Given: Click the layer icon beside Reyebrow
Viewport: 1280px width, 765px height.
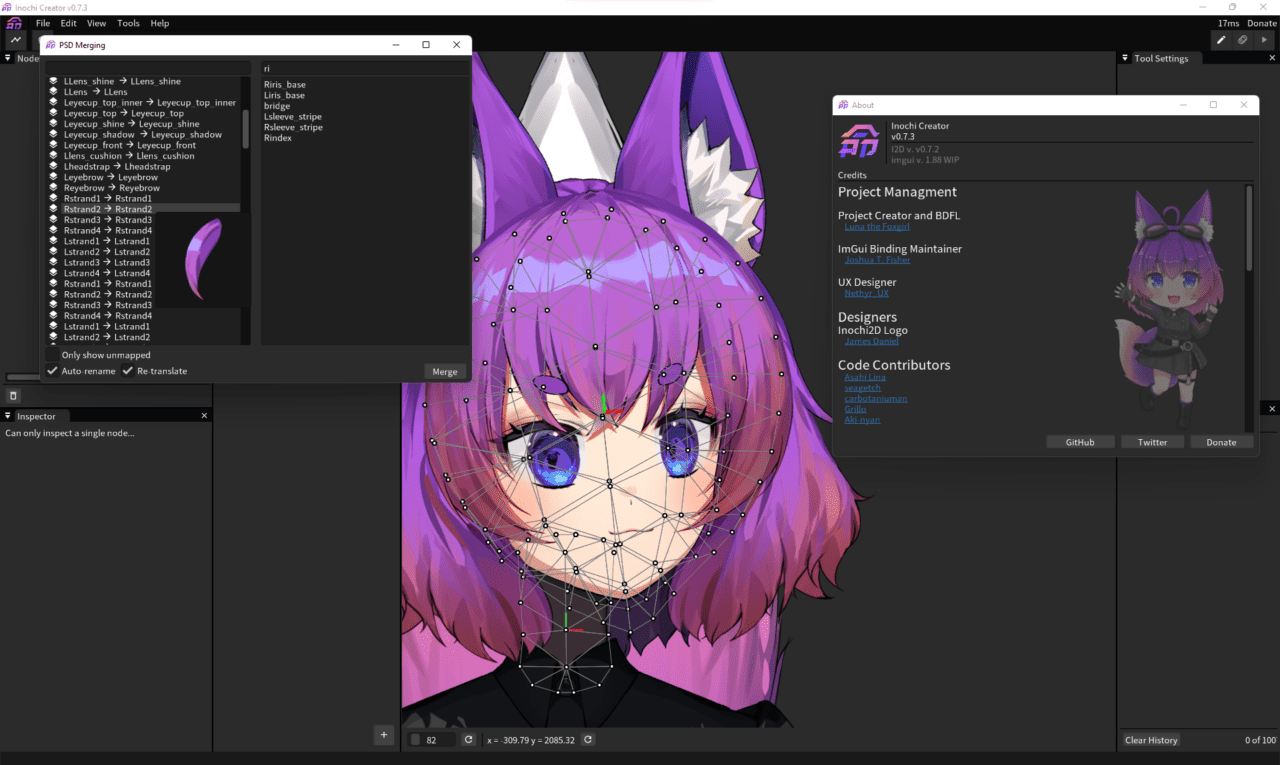Looking at the screenshot, I should point(54,188).
